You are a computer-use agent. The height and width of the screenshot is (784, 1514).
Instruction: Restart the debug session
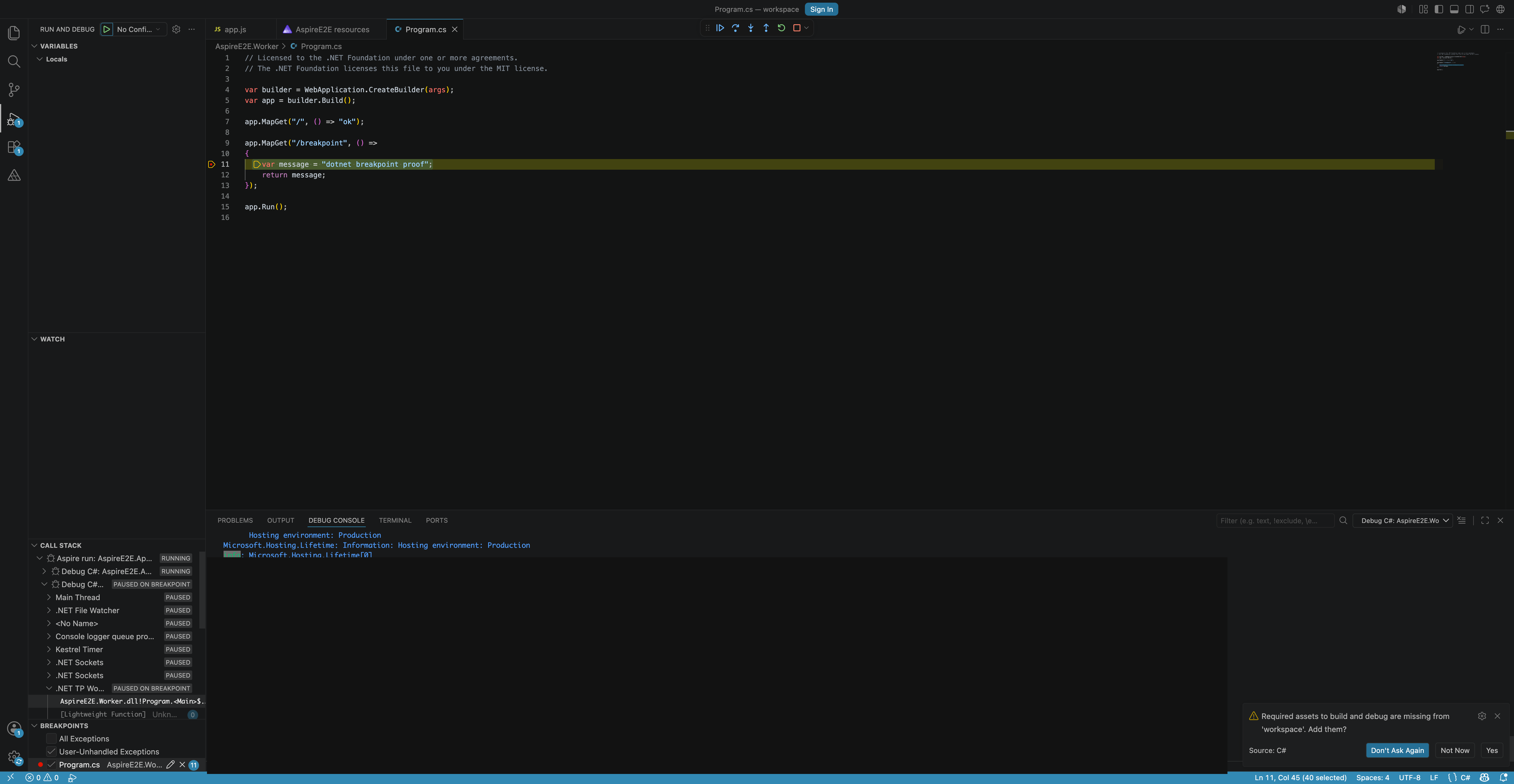pyautogui.click(x=781, y=28)
